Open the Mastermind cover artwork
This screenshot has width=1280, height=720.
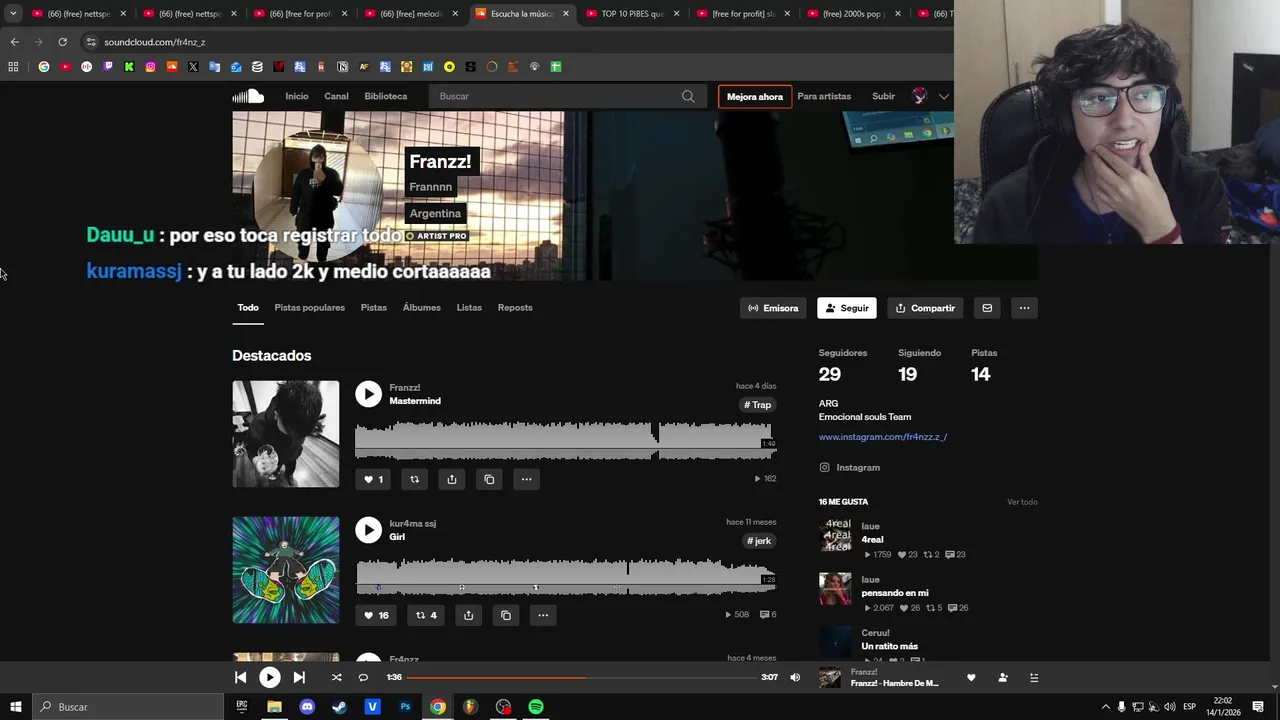coord(286,434)
